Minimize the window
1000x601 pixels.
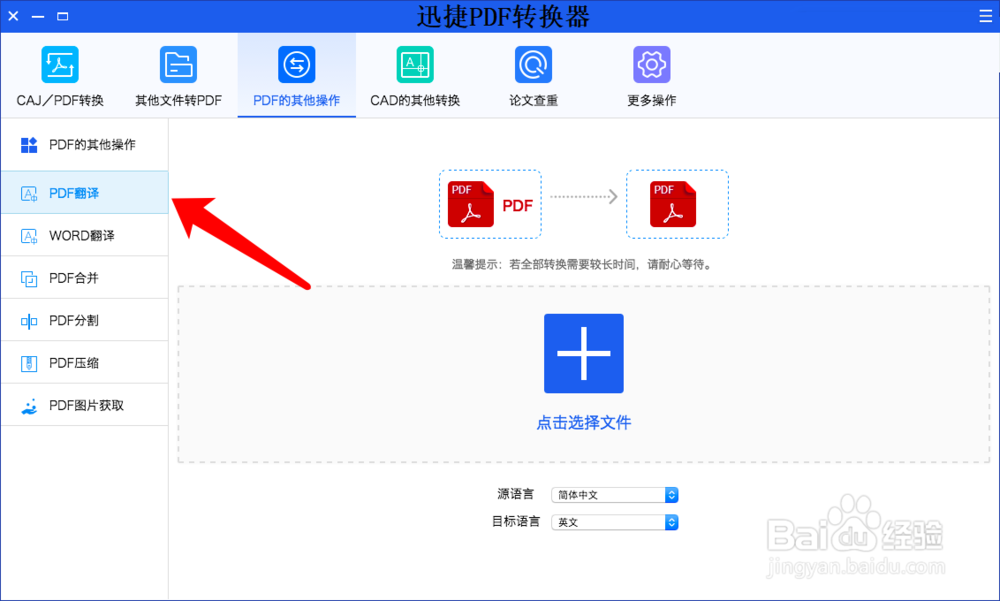(x=38, y=16)
